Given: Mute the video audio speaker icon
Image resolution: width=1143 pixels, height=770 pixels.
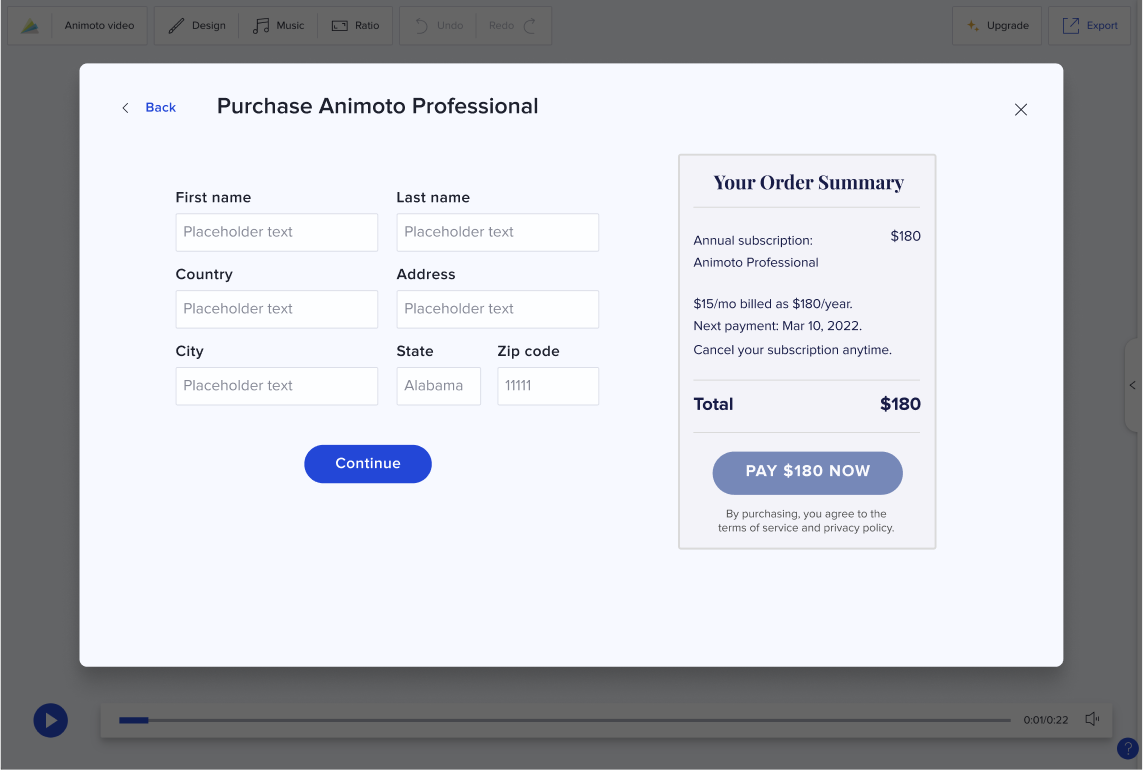Looking at the screenshot, I should point(1092,719).
